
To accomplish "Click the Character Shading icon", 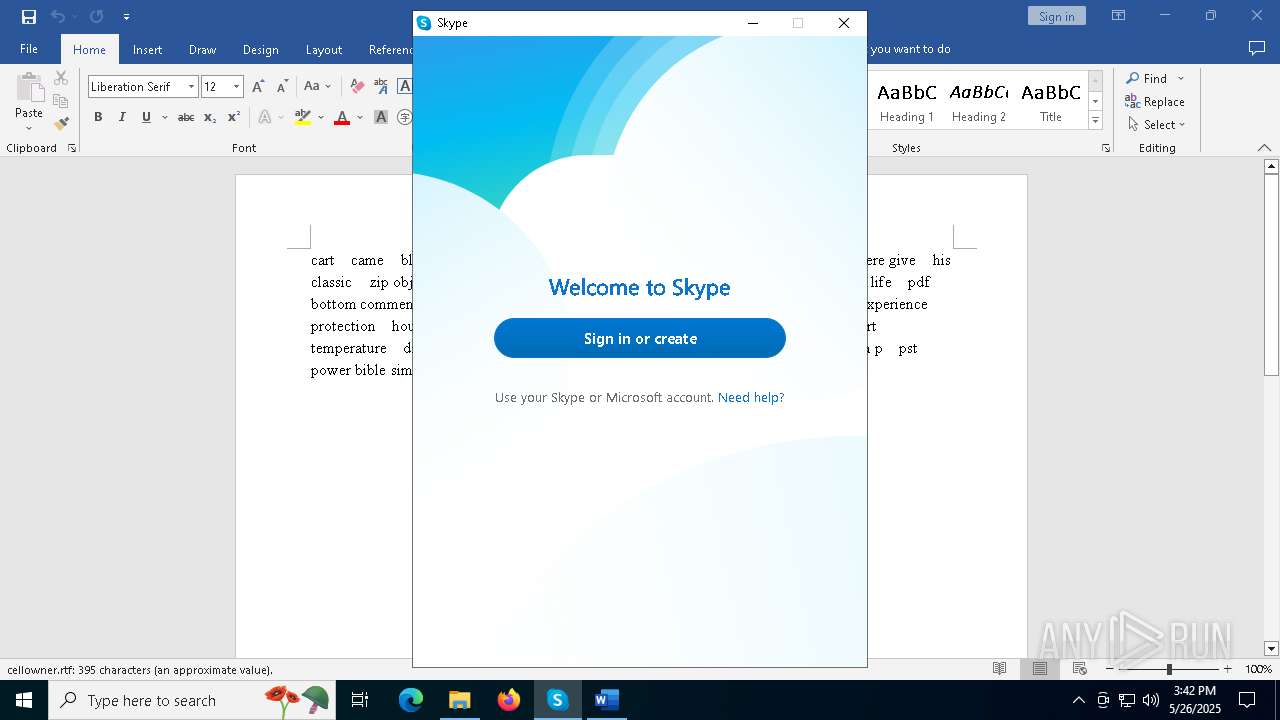I will pos(381,117).
